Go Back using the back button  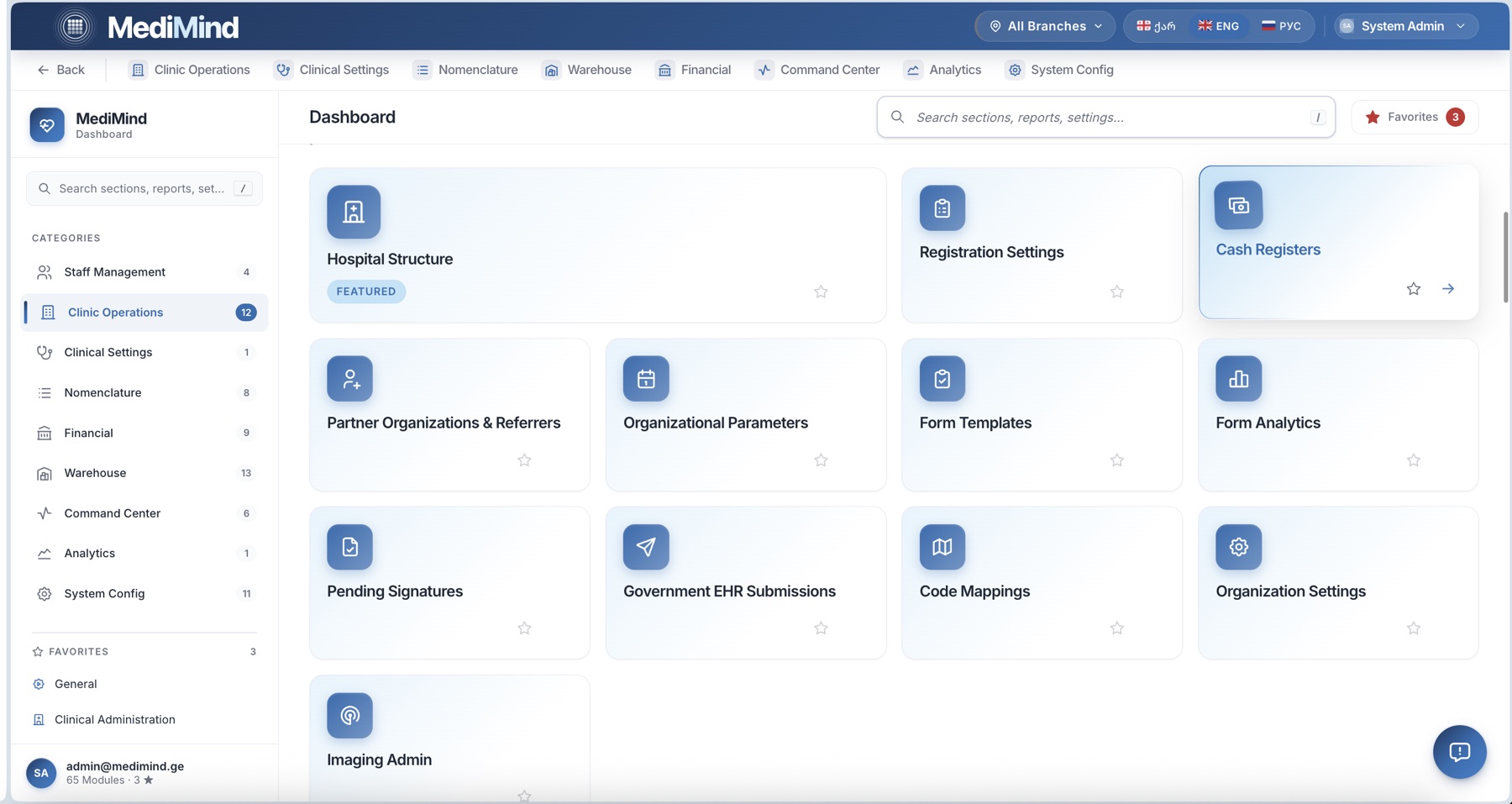pyautogui.click(x=60, y=70)
